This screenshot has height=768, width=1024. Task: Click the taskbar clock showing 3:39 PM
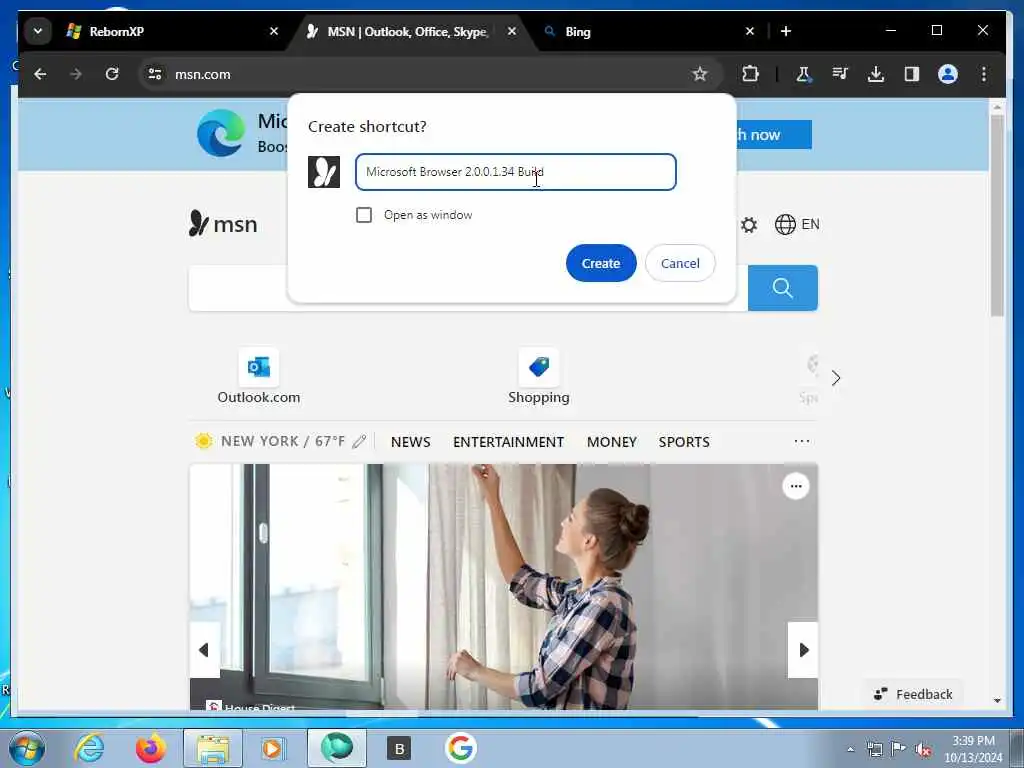coord(973,749)
